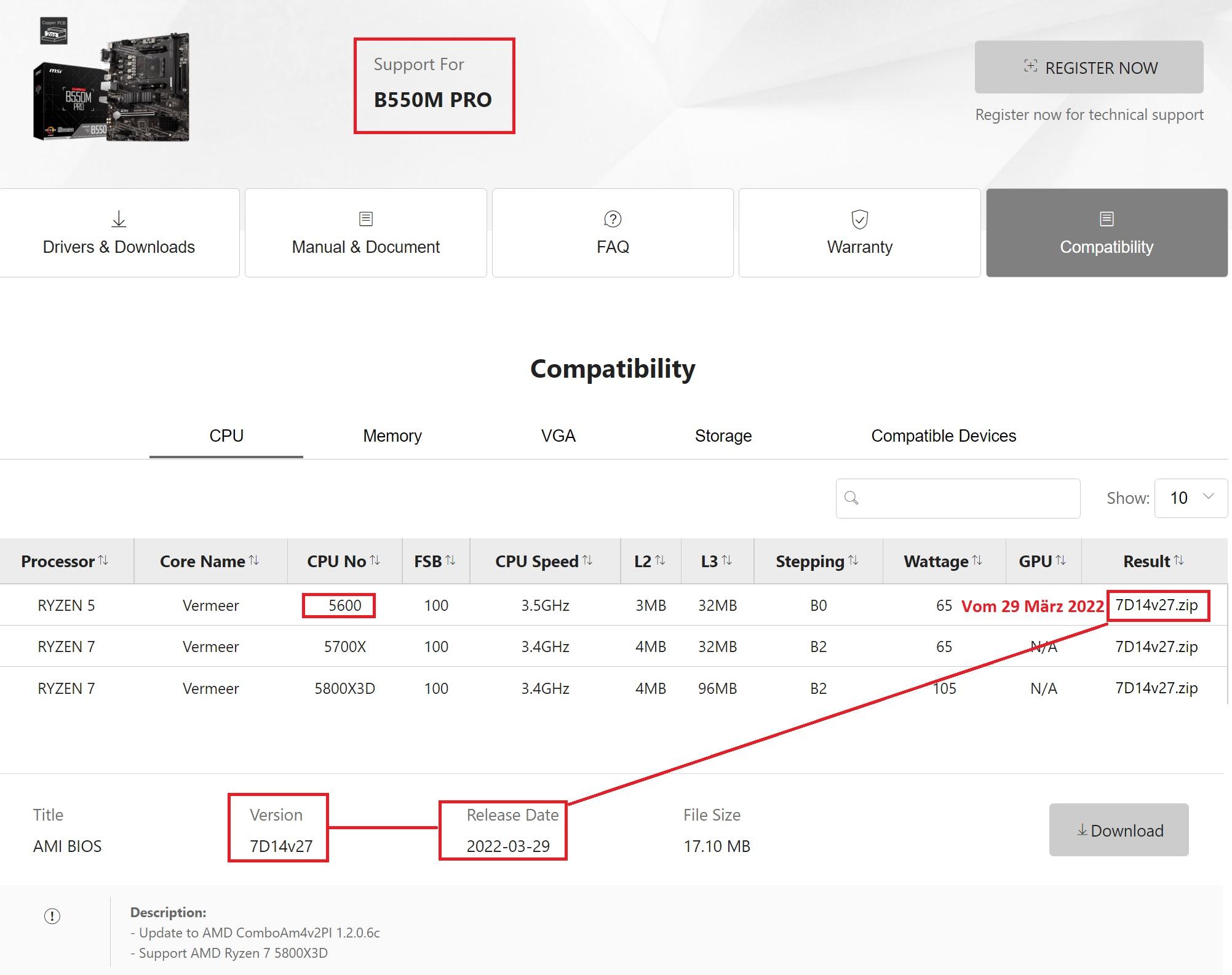Sort by Core Name column arrows

coord(253,560)
